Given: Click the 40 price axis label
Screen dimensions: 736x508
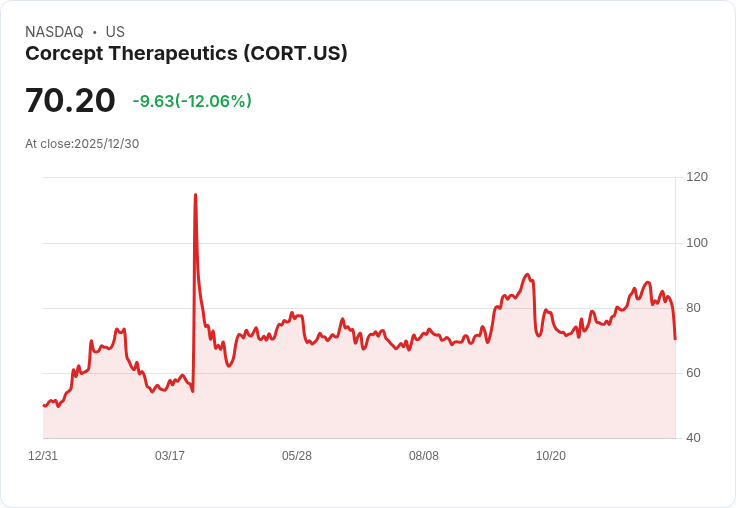Looking at the screenshot, I should (693, 438).
